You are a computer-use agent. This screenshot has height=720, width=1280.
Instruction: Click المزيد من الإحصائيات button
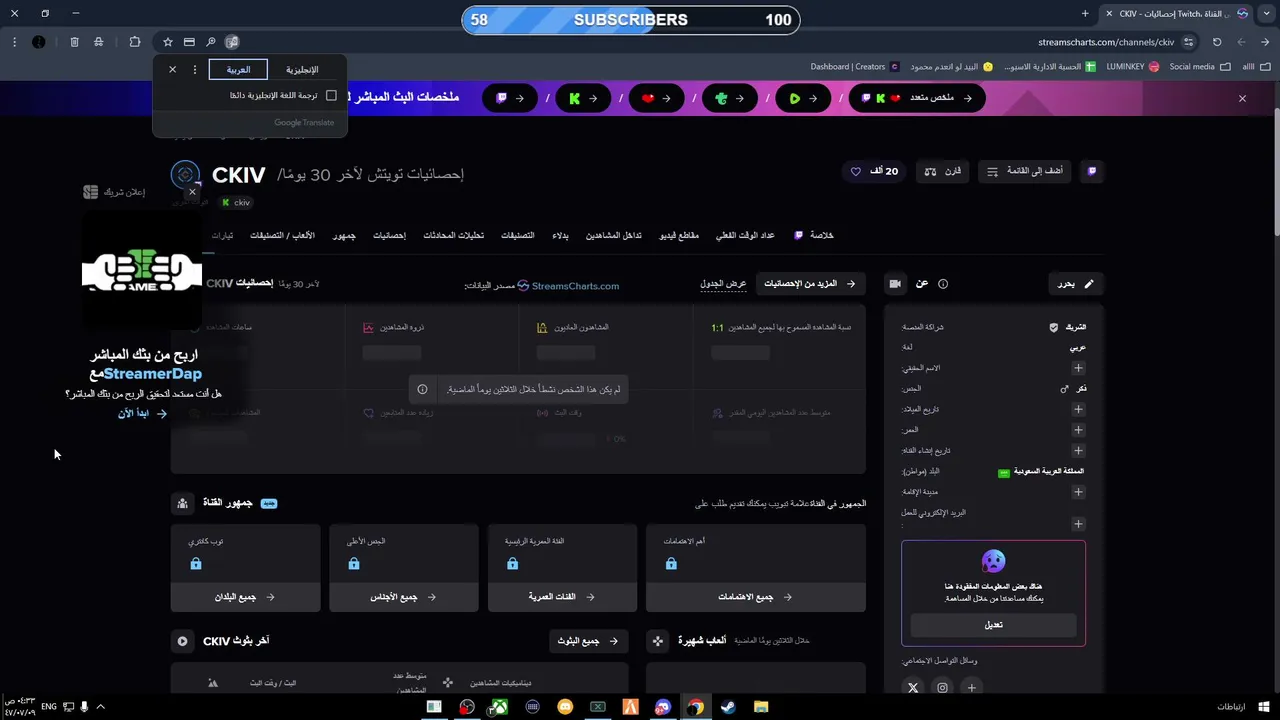pos(811,284)
